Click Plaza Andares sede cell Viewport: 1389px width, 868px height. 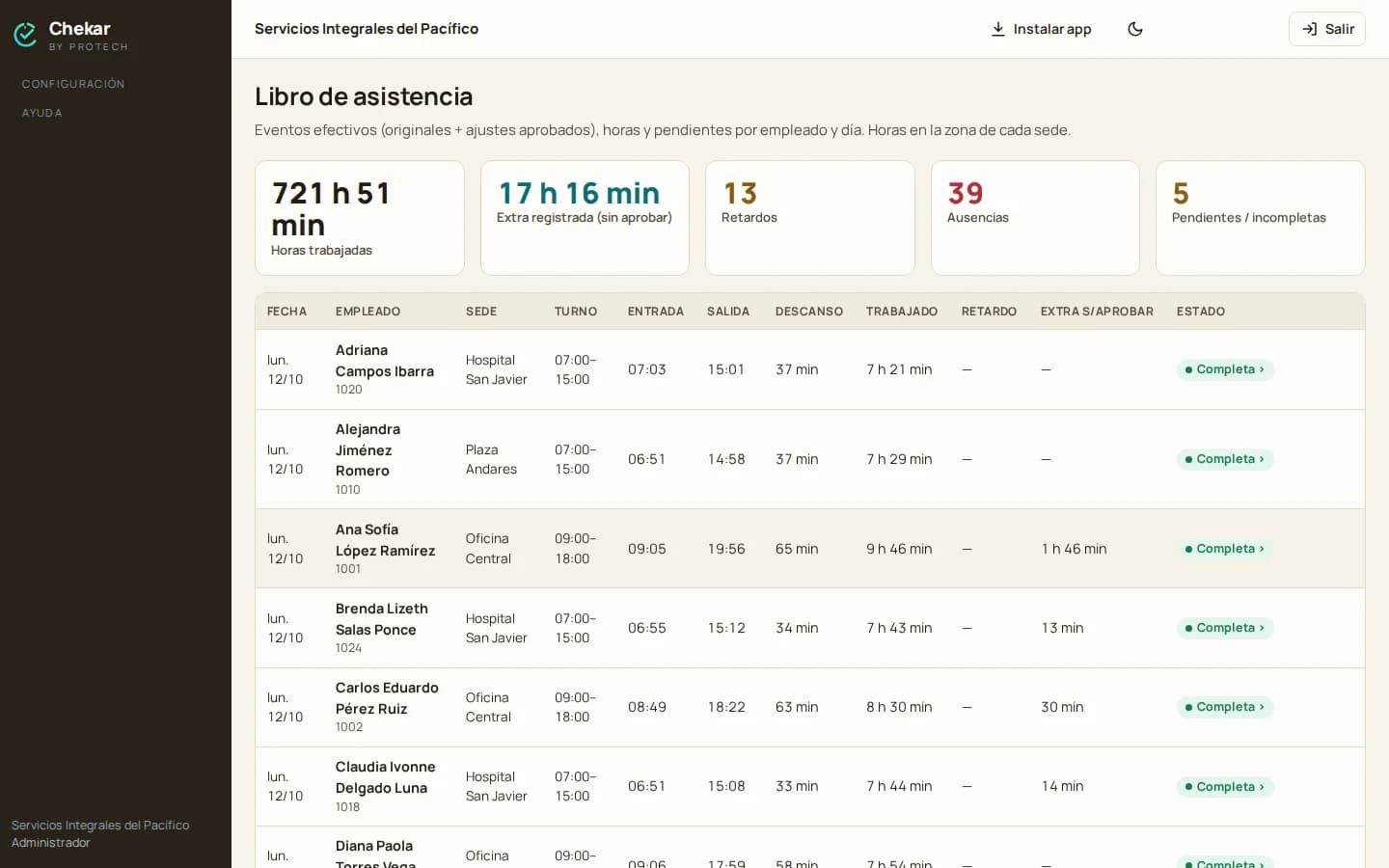[x=491, y=459]
